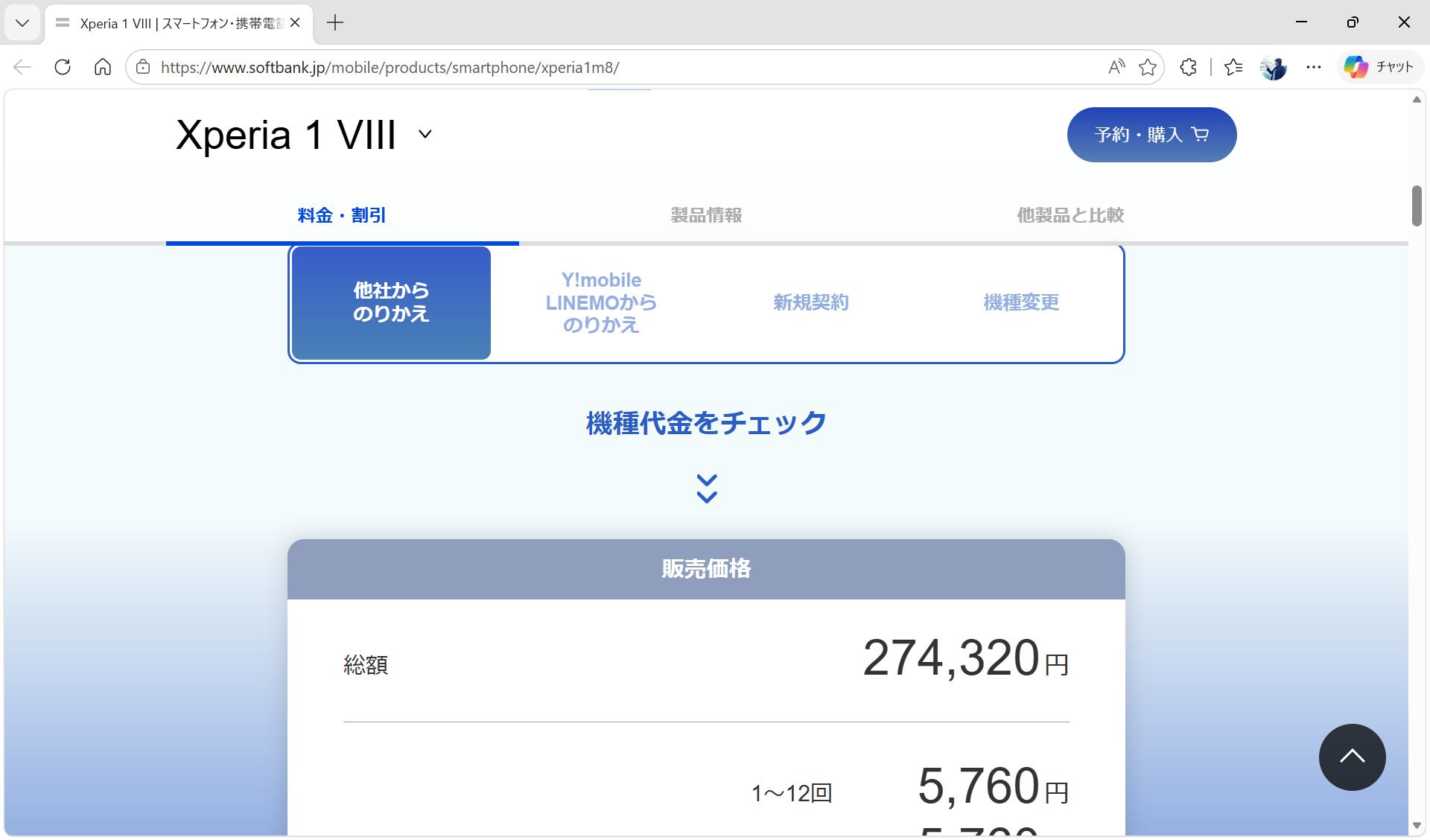This screenshot has height=840, width=1430.
Task: Select the Xperia 1 VIII browser tab
Action: tap(179, 23)
